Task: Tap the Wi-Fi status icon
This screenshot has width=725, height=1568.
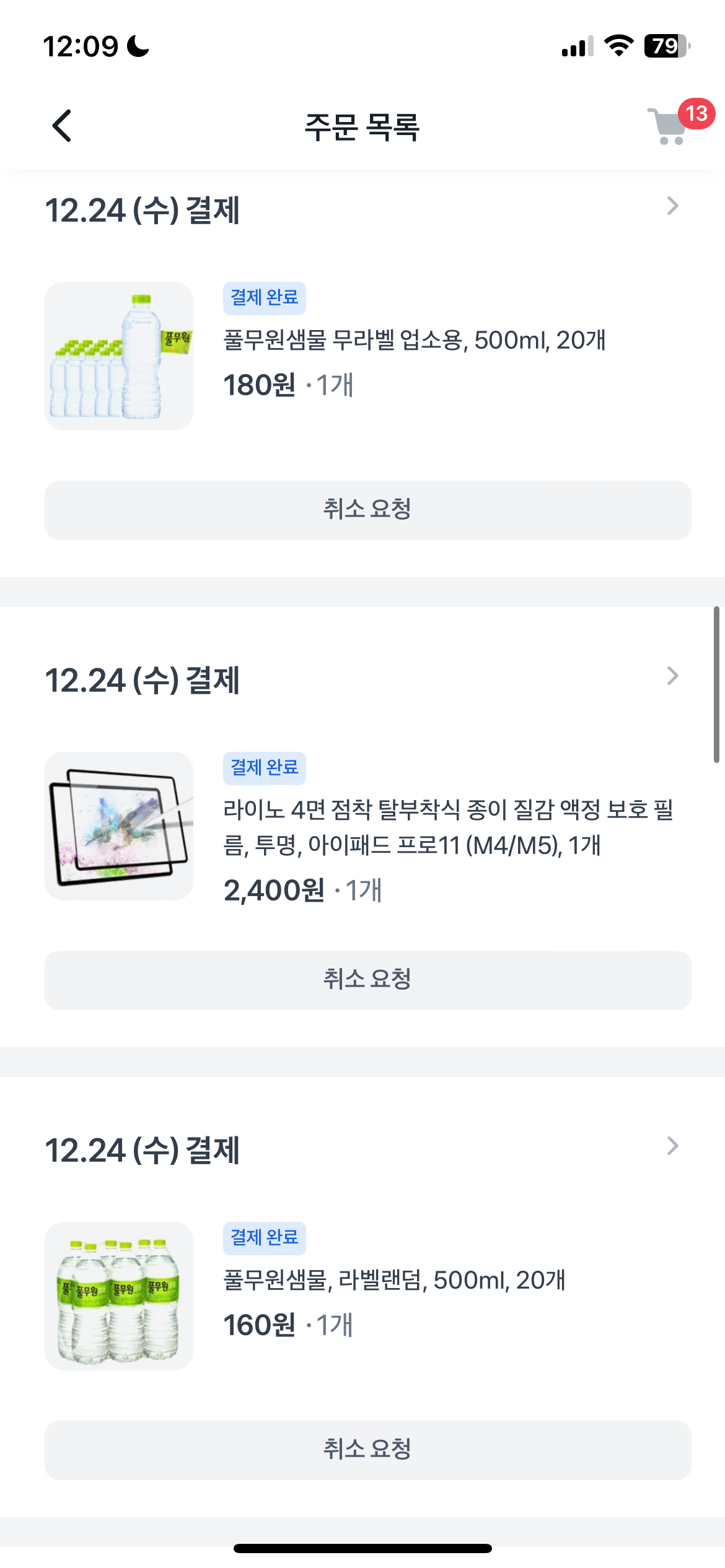Action: tap(618, 46)
